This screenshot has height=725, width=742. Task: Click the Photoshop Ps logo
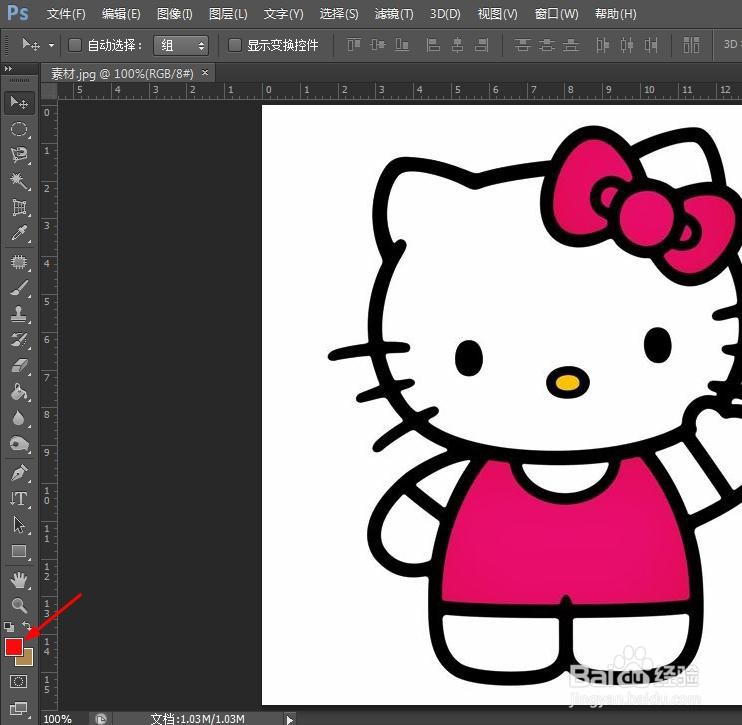pyautogui.click(x=18, y=13)
